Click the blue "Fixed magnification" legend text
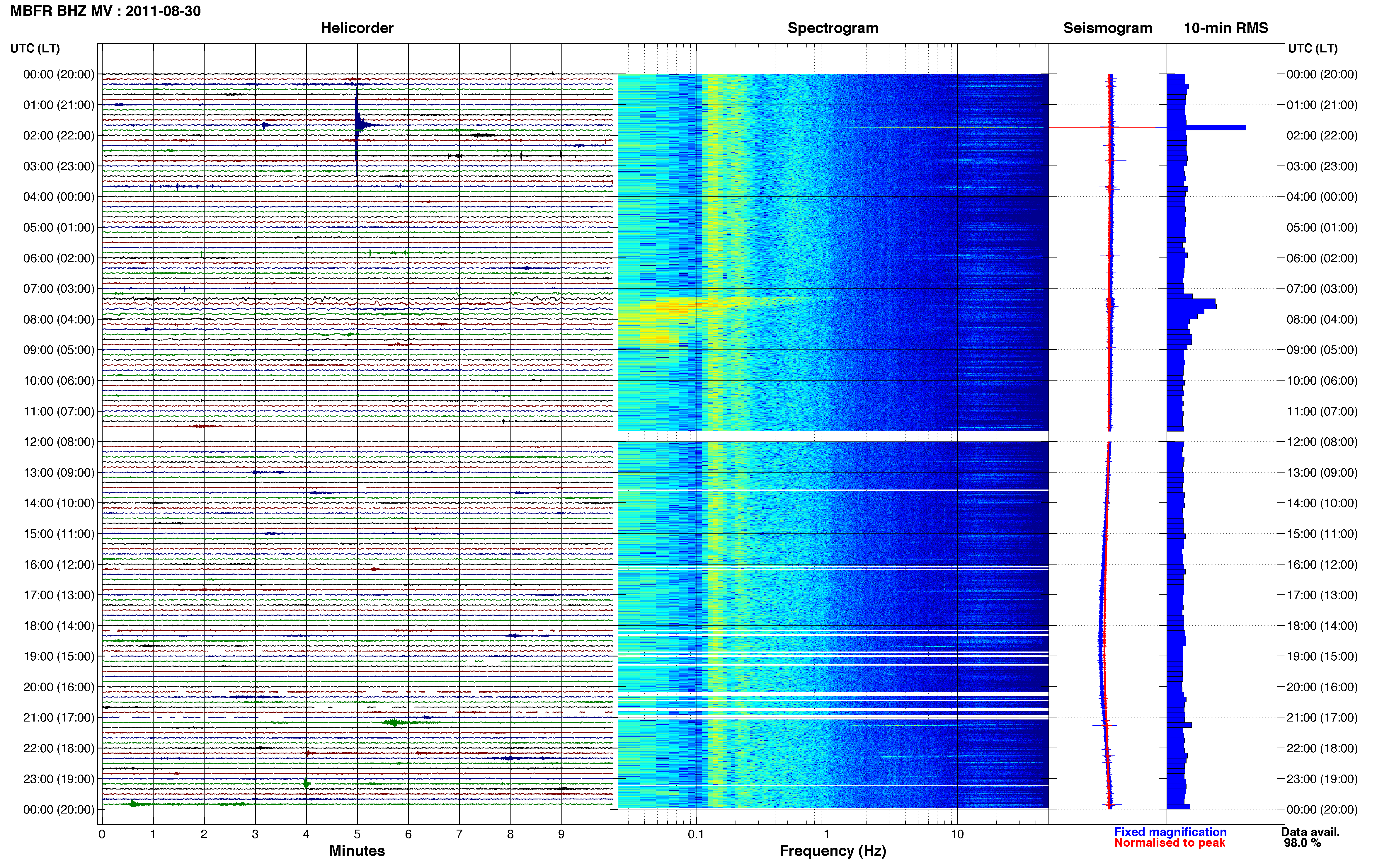This screenshot has height=868, width=1389. (x=1170, y=832)
